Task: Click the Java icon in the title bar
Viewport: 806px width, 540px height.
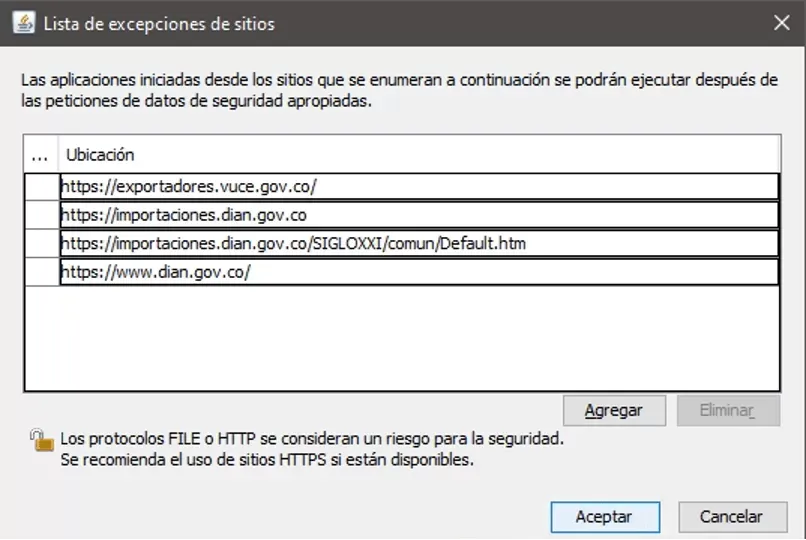Action: point(24,23)
